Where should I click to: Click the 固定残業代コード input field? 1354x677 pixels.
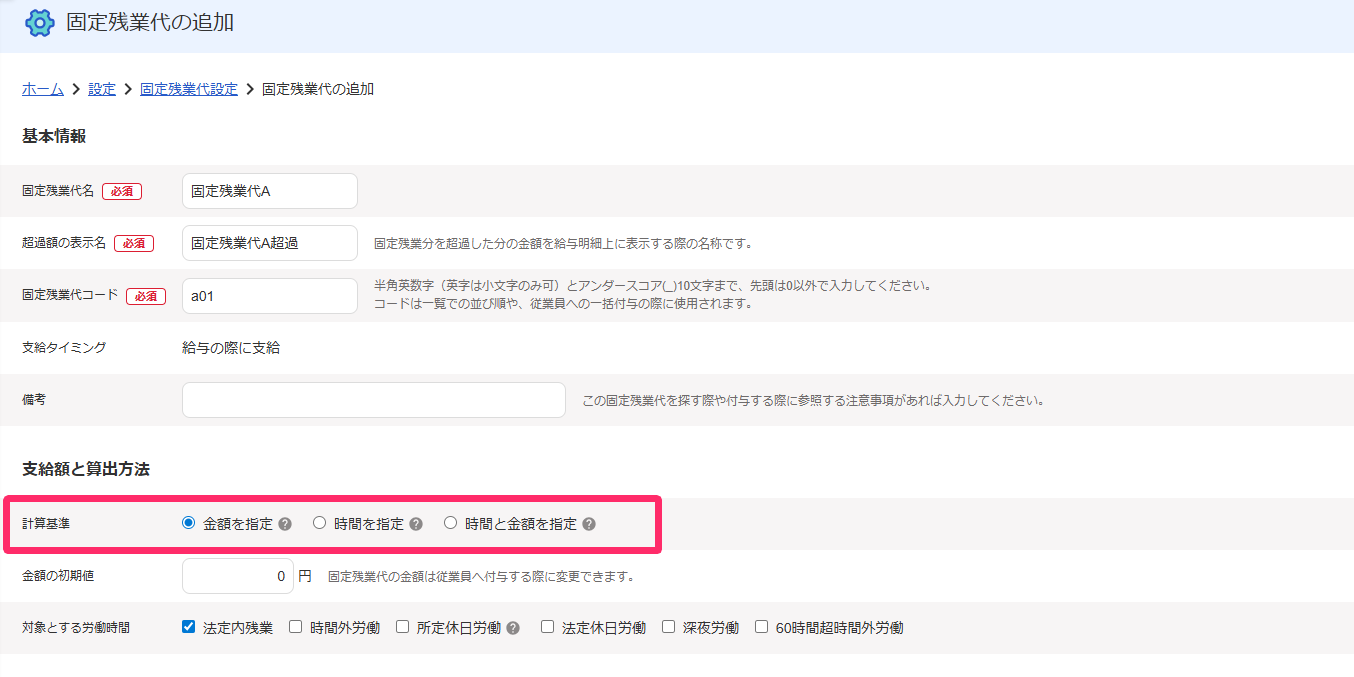[270, 296]
